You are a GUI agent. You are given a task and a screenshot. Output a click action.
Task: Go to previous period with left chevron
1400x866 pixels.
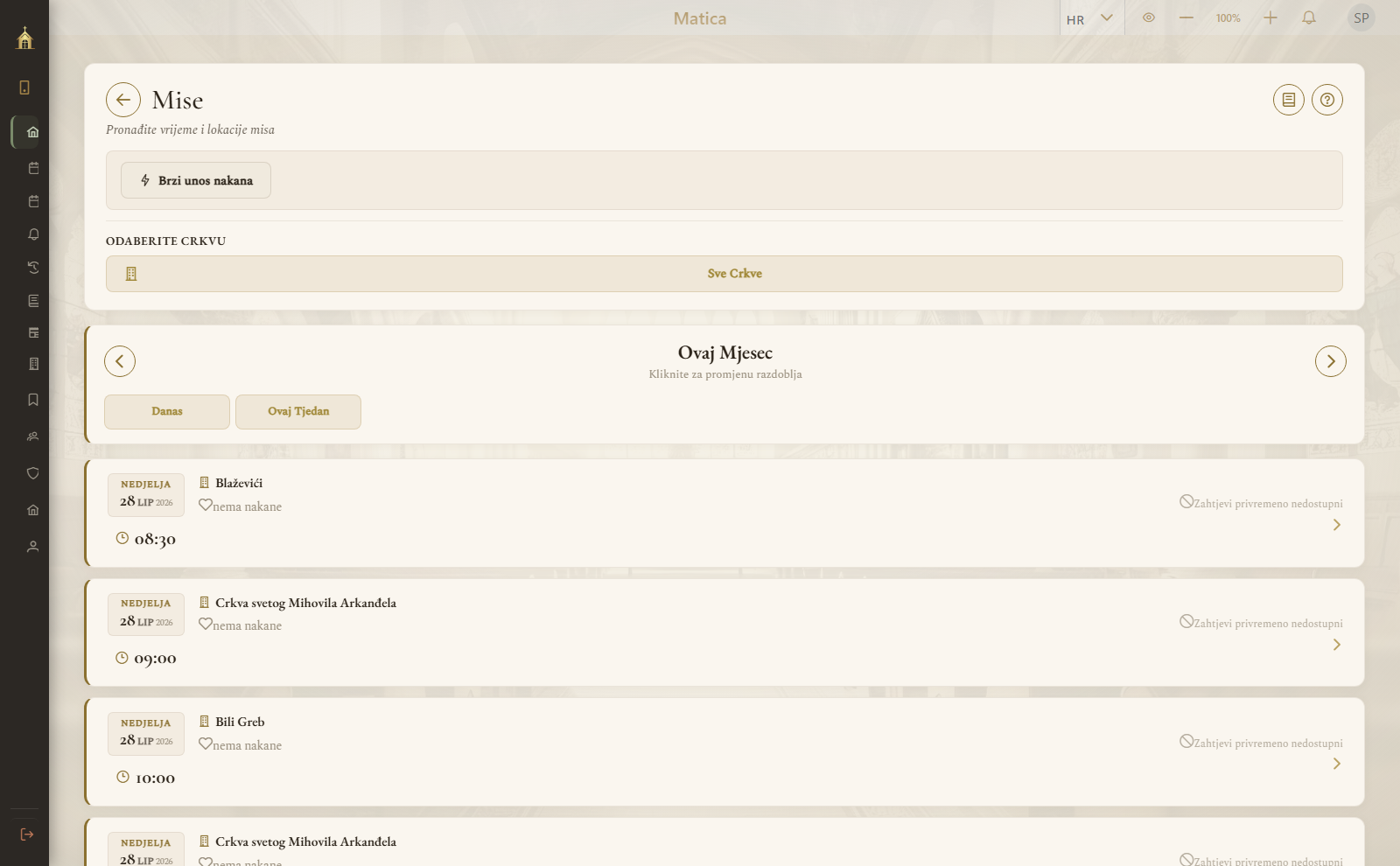(120, 361)
